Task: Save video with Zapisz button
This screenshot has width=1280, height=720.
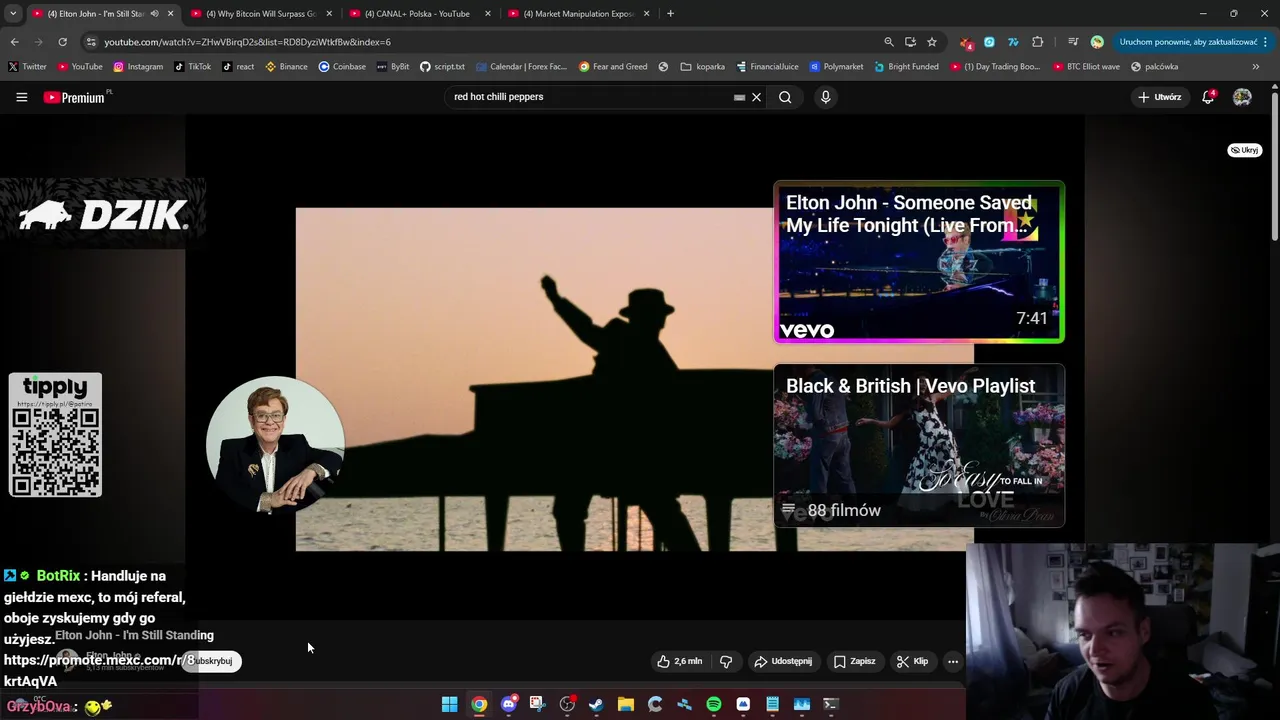Action: tap(855, 661)
